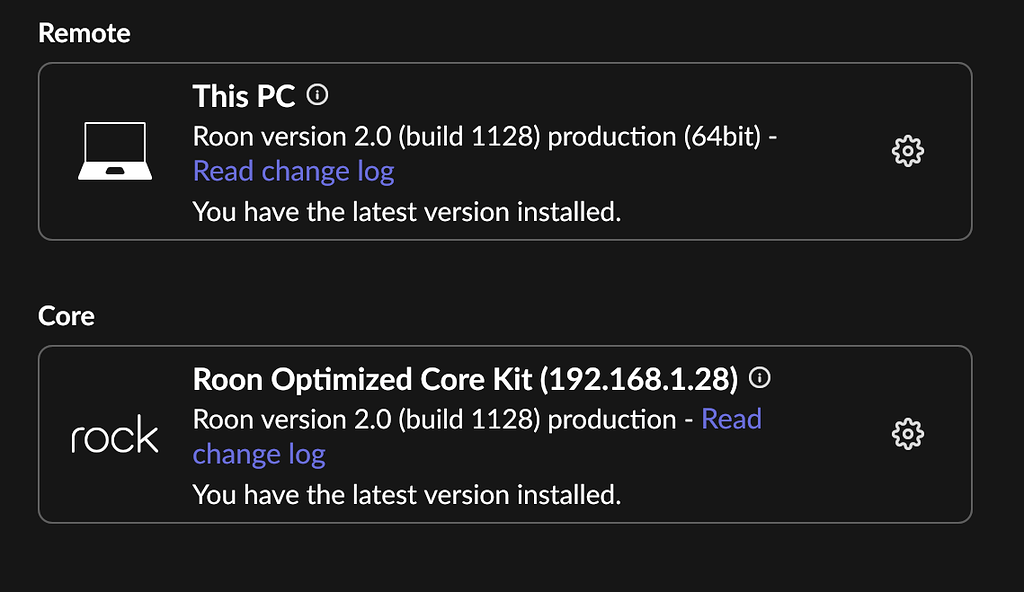Read change log for This PC remote
This screenshot has width=1024, height=592.
[x=293, y=171]
